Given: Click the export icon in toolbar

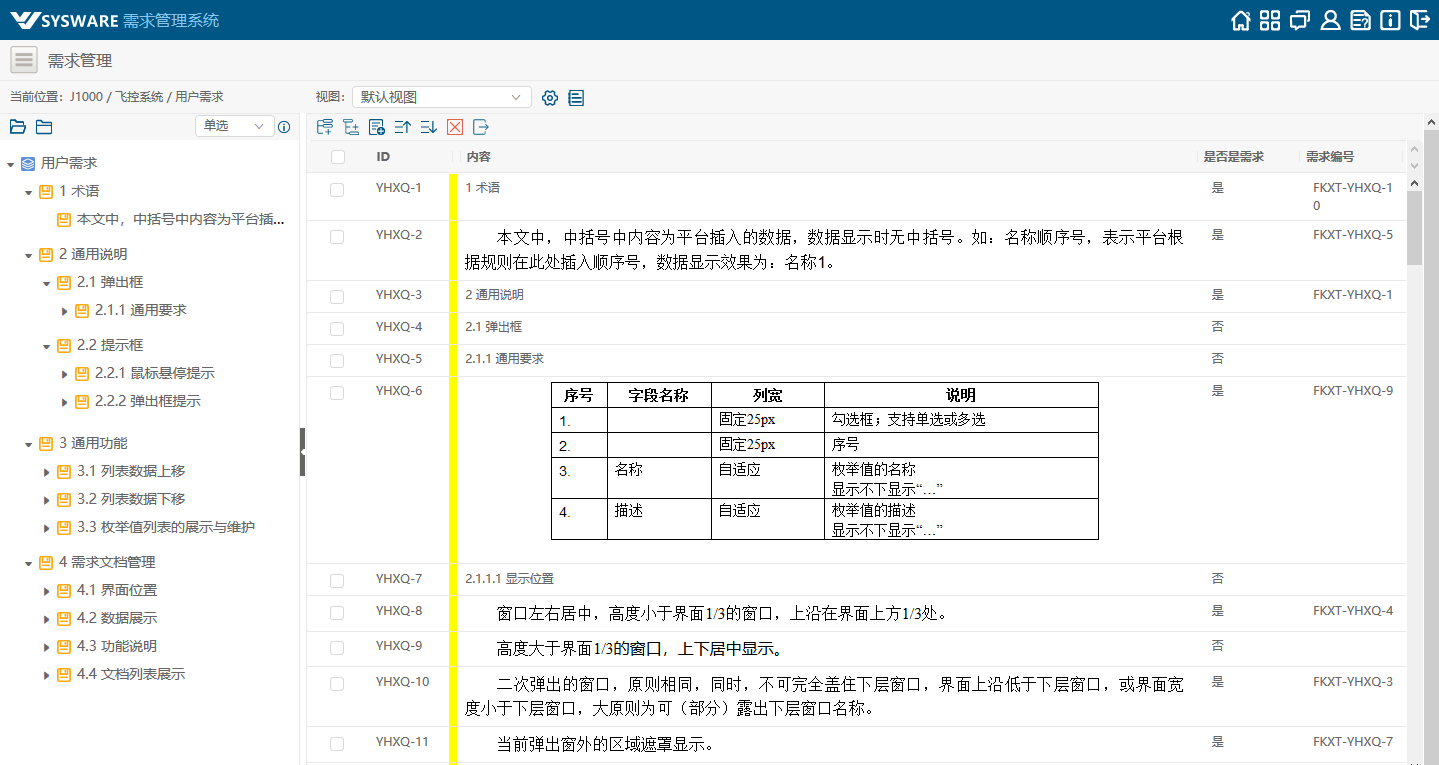Looking at the screenshot, I should tap(481, 127).
